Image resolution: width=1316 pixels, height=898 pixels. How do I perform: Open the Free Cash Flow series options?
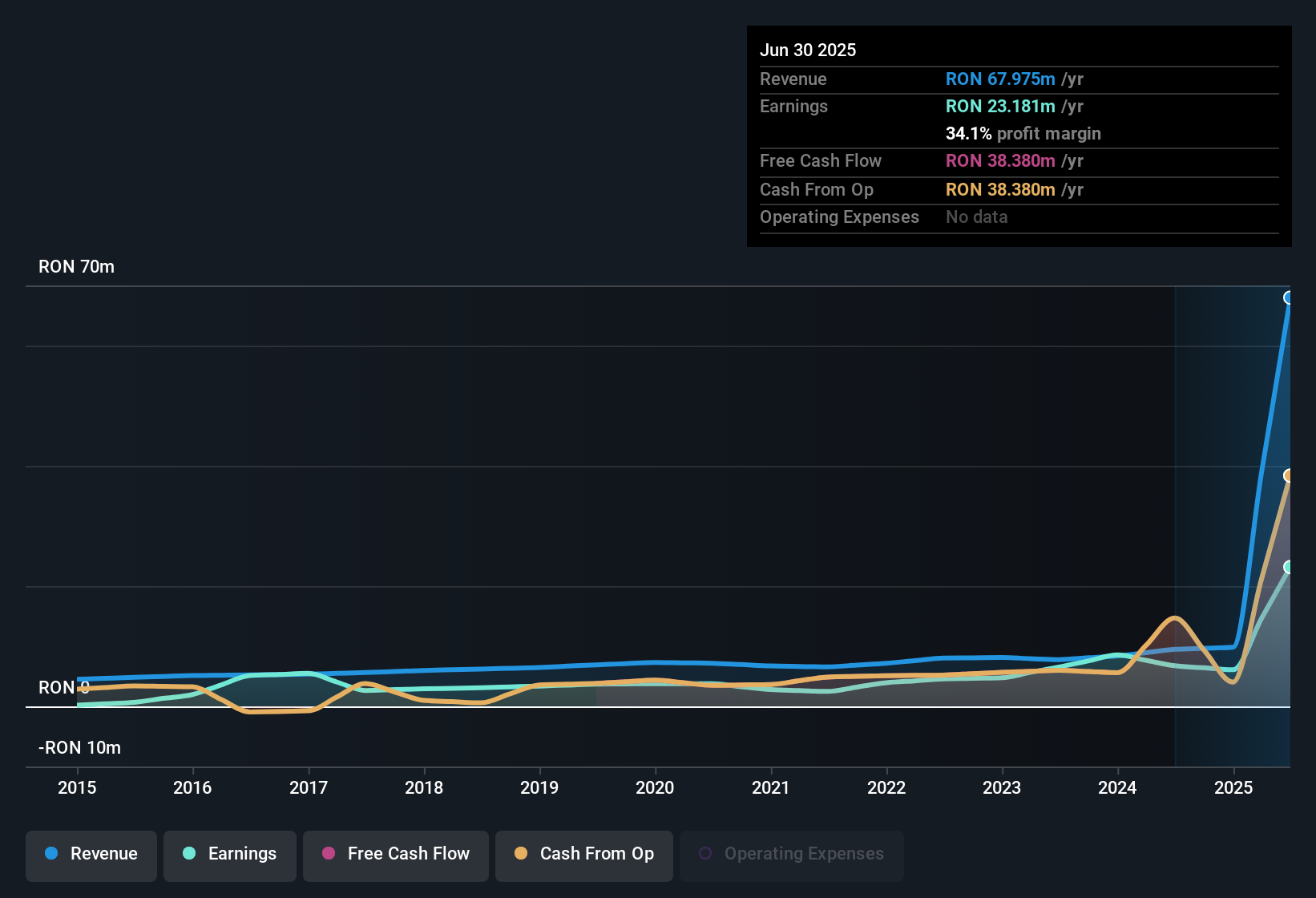click(x=395, y=856)
